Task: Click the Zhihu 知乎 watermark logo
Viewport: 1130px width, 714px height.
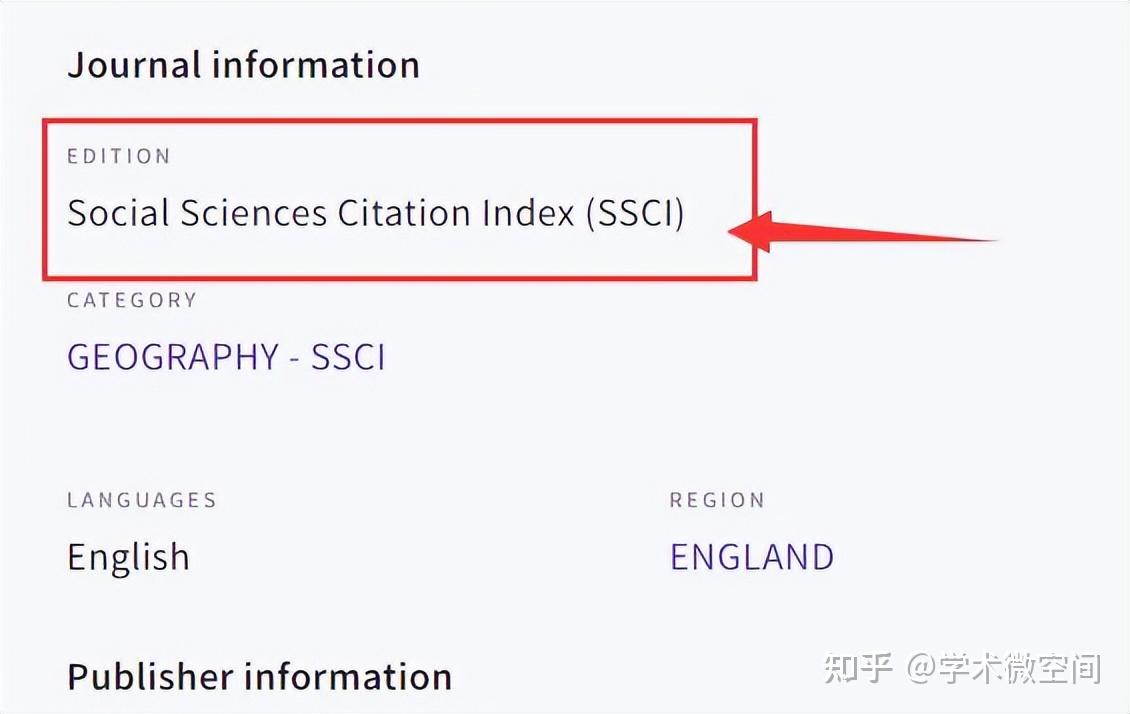Action: coord(857,667)
